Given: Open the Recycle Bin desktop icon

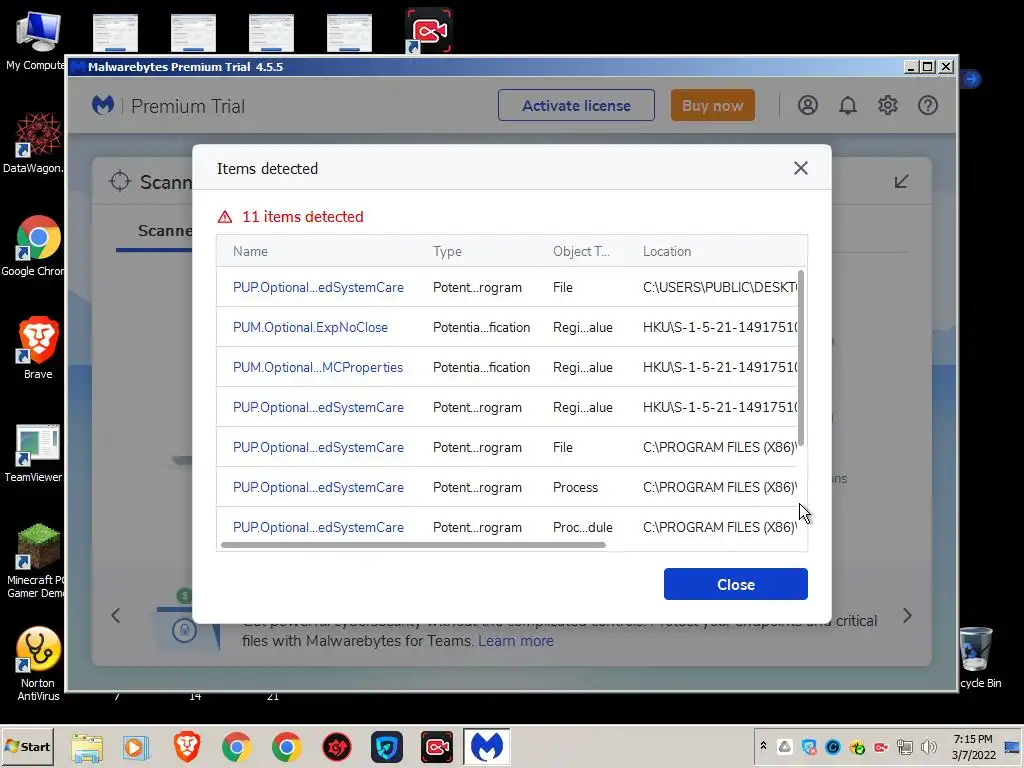Looking at the screenshot, I should coord(977,656).
